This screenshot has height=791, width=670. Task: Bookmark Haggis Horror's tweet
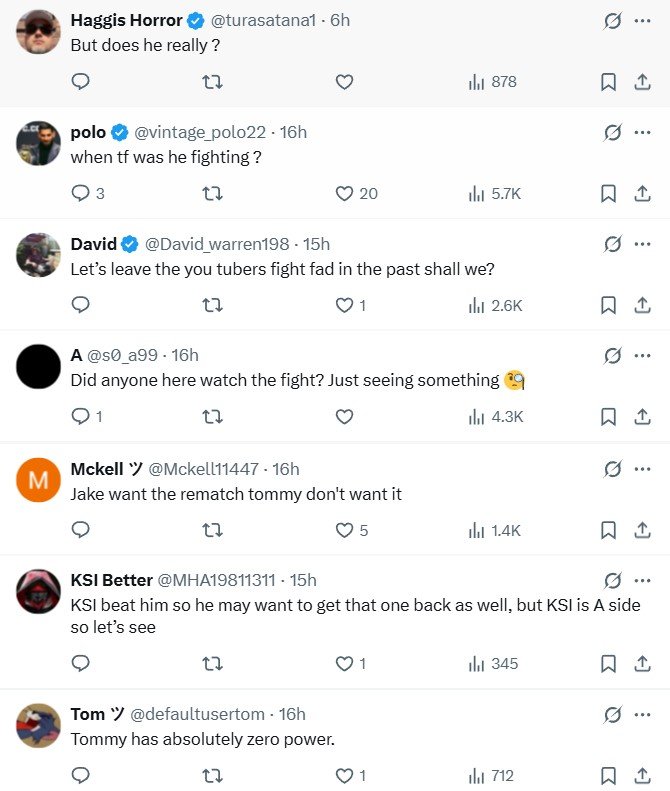coord(608,82)
